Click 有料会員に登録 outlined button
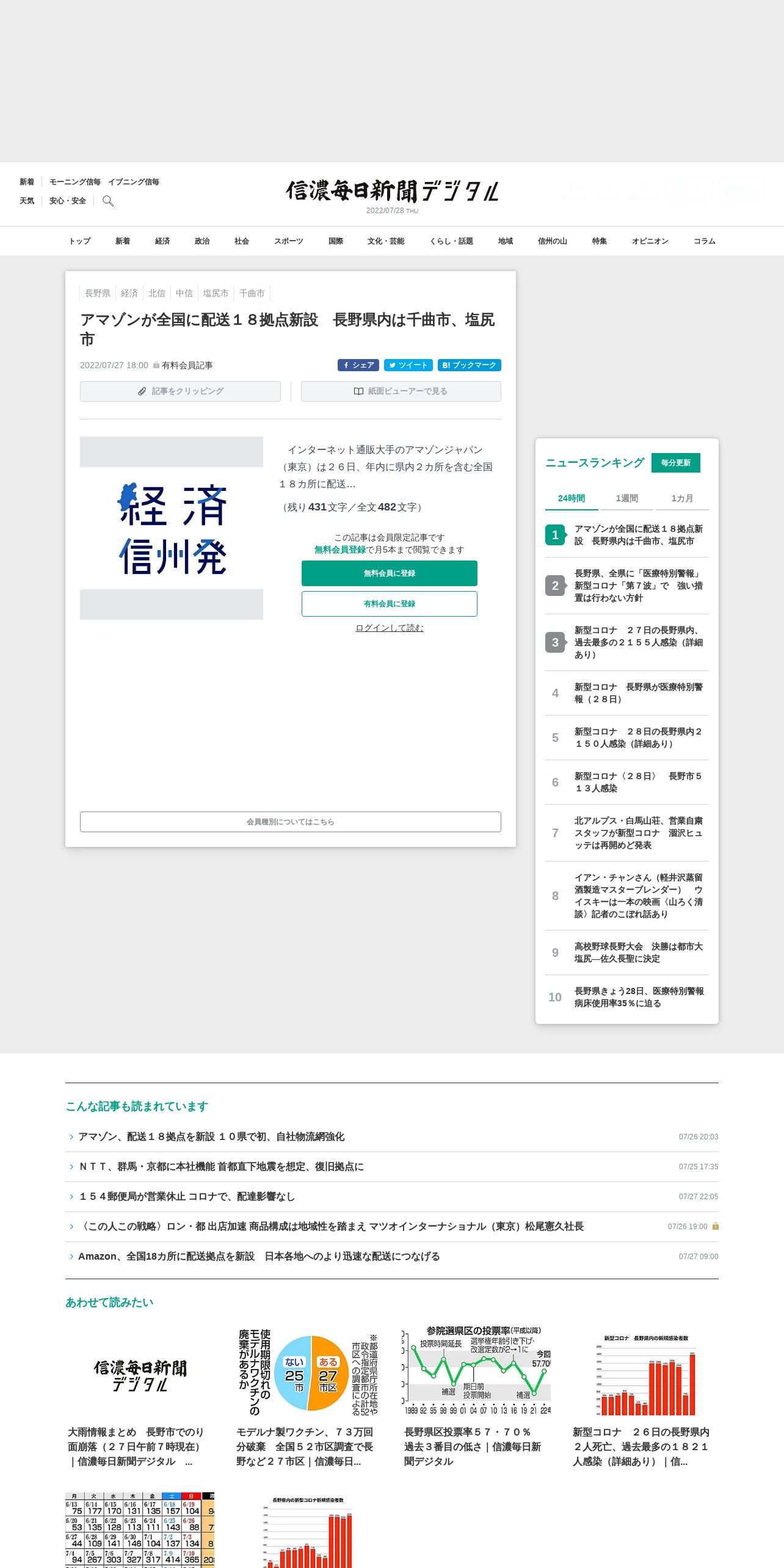 [x=390, y=604]
